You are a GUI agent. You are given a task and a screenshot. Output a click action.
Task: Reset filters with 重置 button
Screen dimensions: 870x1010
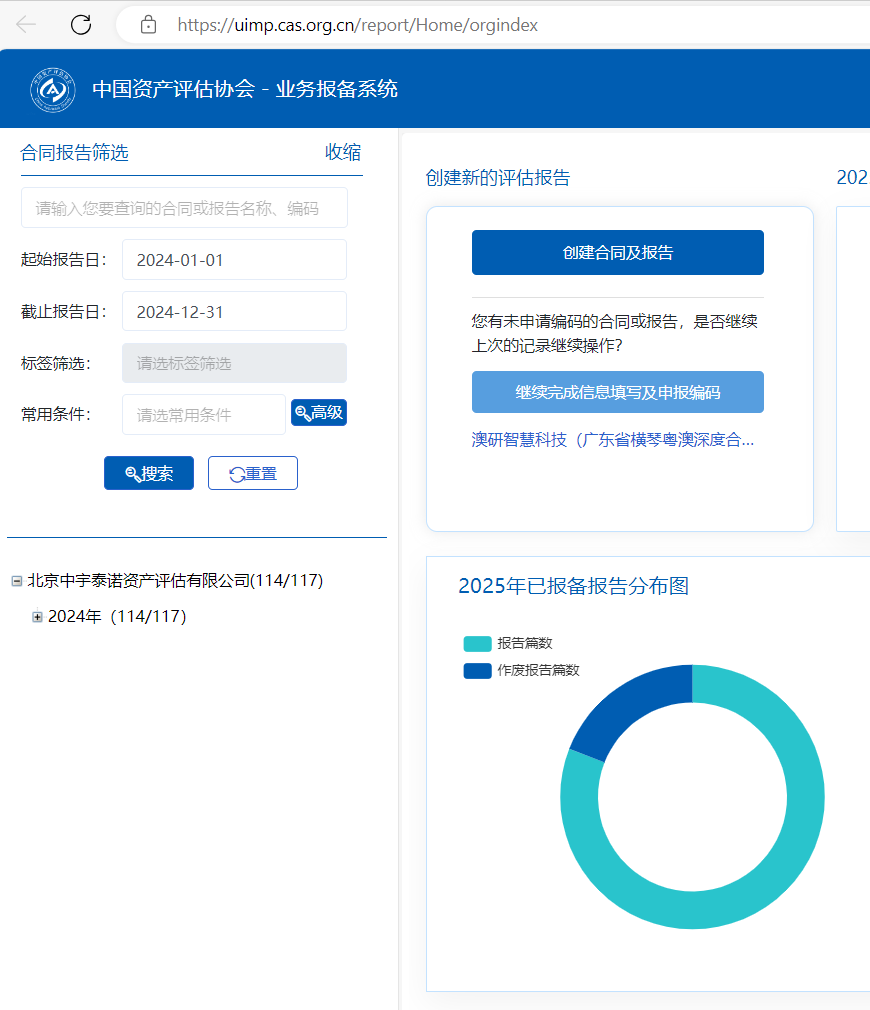tap(253, 473)
